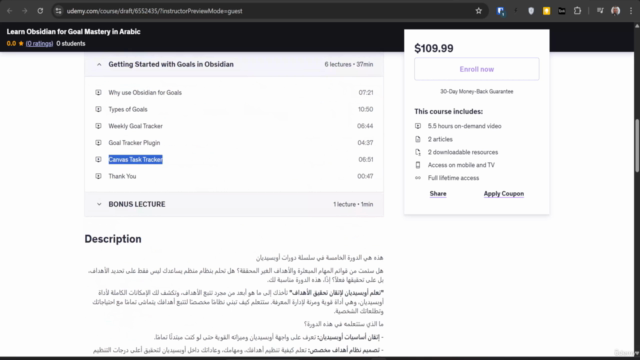Open the shield extension icon
This screenshot has width=640, height=360.
pos(531,11)
